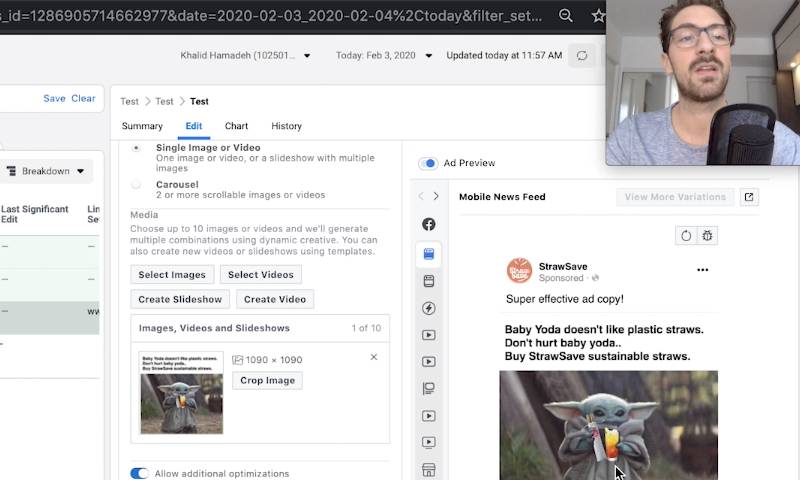Go to previous preview placement arrow
Viewport: 800px width, 480px height.
pos(421,196)
